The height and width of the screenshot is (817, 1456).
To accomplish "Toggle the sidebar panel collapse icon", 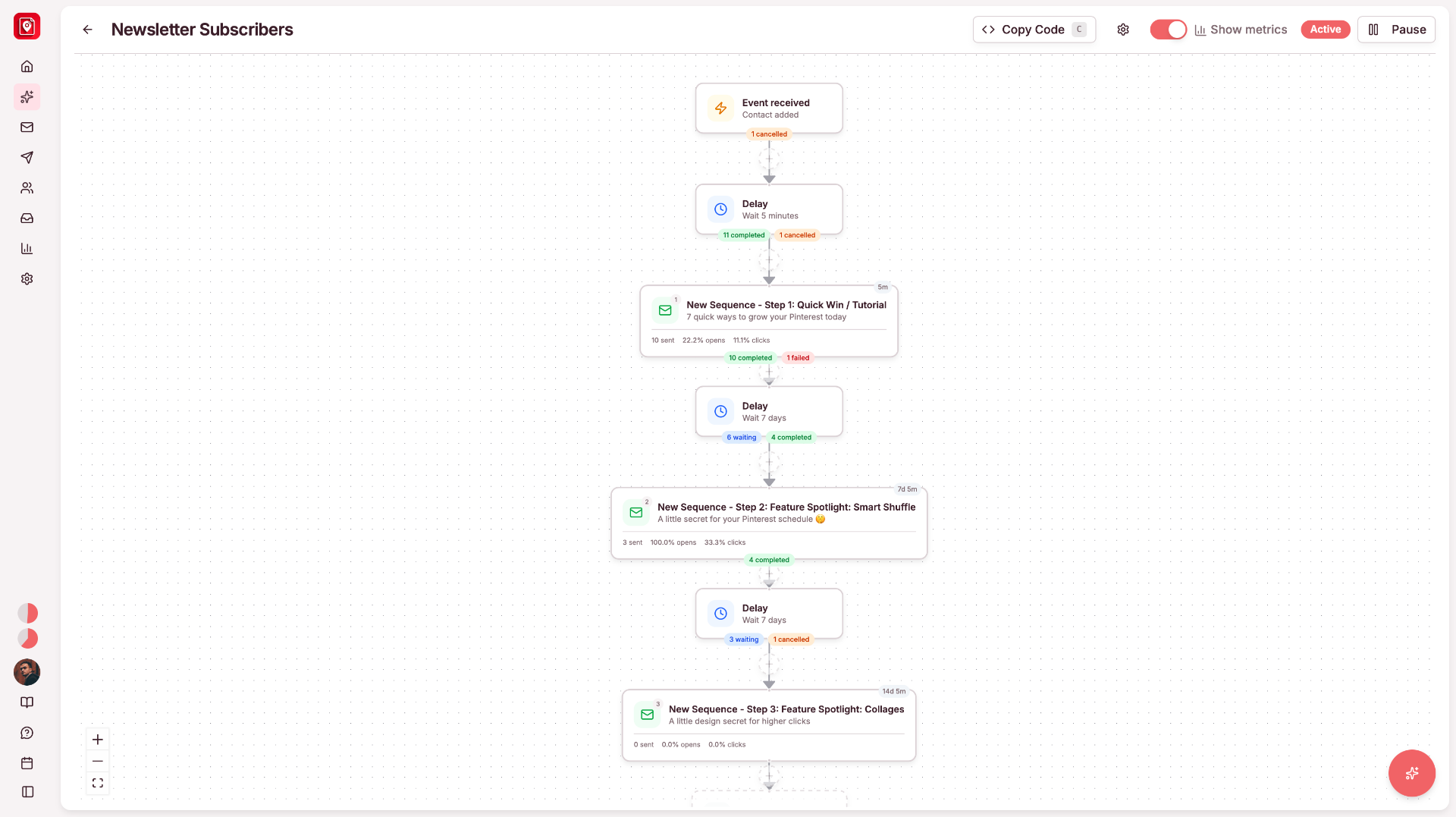I will point(27,792).
